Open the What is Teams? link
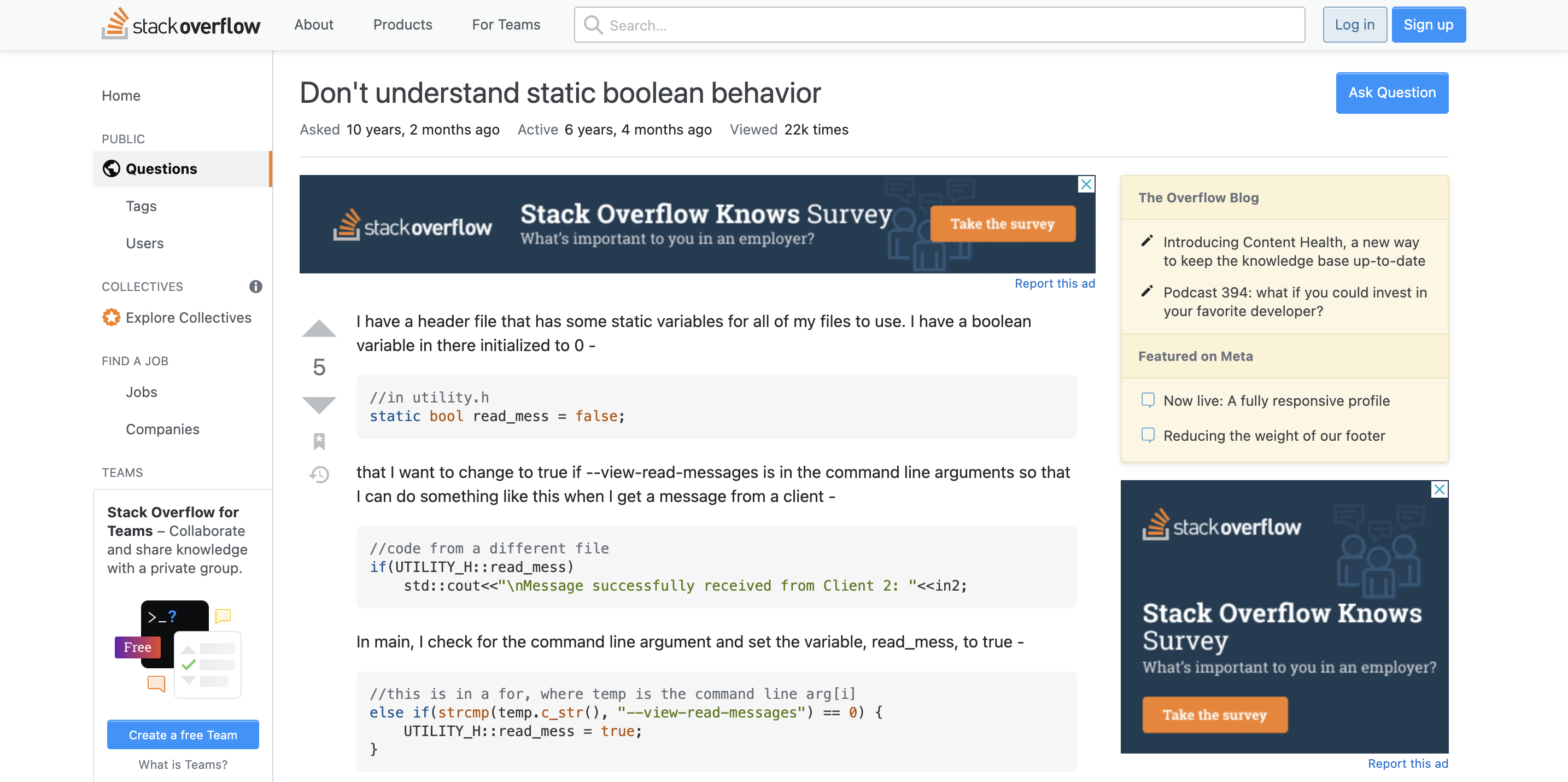The height and width of the screenshot is (782, 1568). point(183,765)
